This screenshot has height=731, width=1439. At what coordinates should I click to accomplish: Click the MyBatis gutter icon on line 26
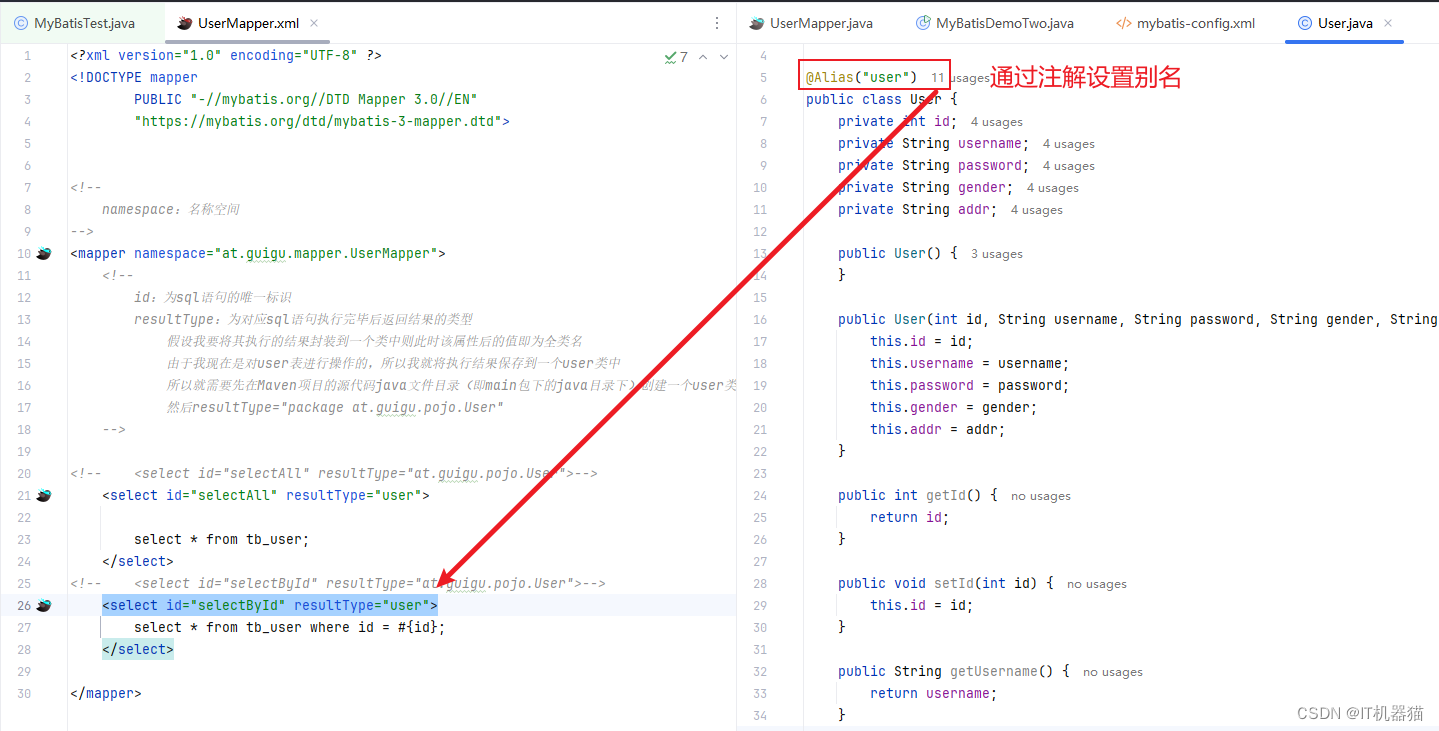tap(44, 606)
